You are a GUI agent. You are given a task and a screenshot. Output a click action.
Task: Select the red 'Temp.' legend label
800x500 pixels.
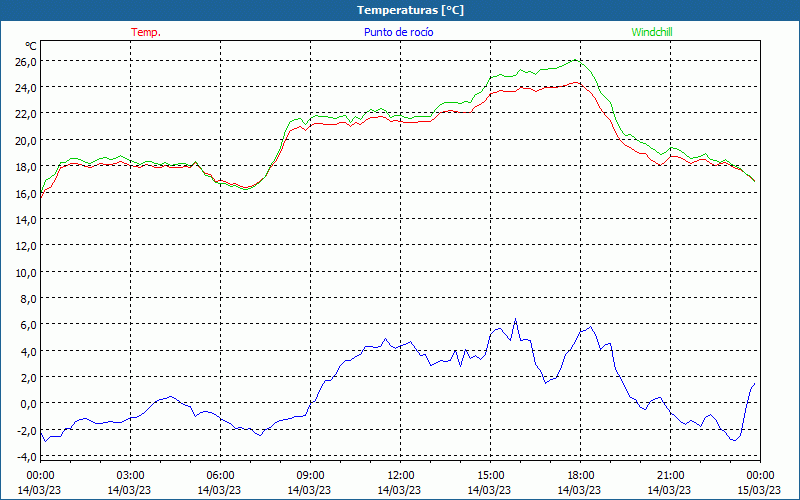click(146, 32)
